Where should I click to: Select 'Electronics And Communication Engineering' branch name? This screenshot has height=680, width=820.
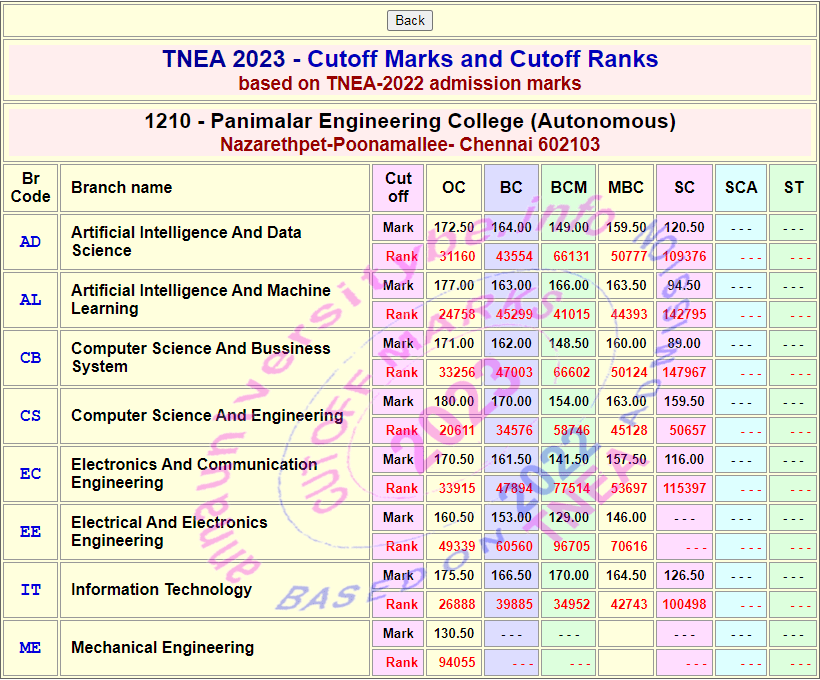194,474
